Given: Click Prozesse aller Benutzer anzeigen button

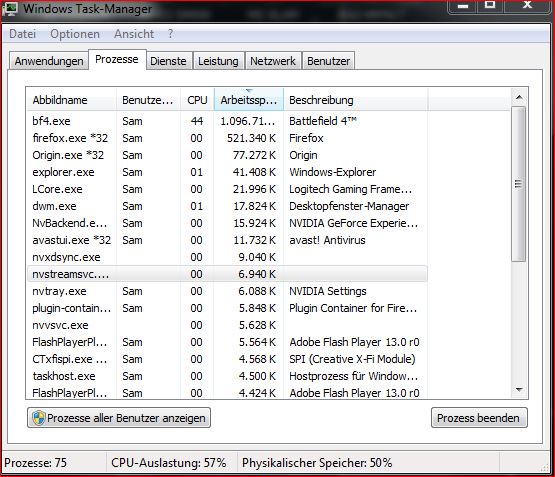Looking at the screenshot, I should 119,418.
